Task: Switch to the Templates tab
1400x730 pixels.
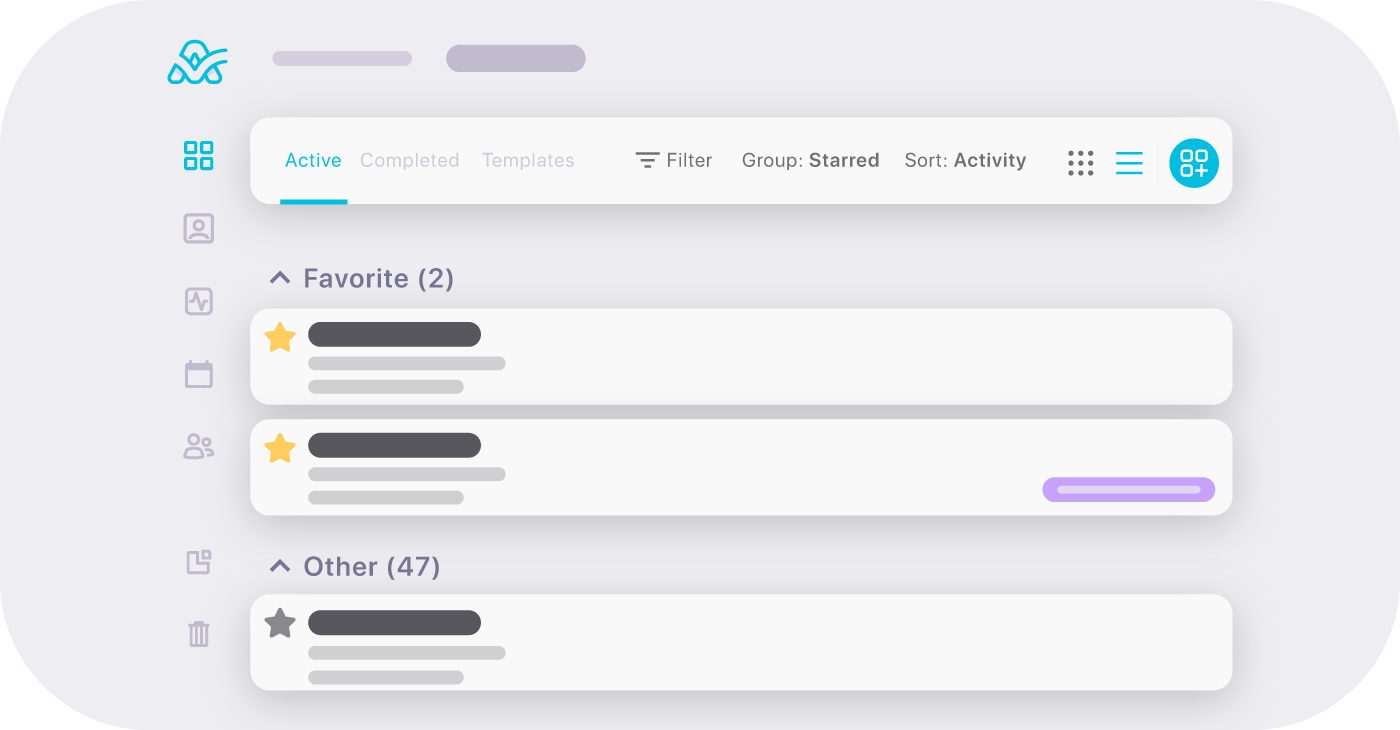Action: 528,160
